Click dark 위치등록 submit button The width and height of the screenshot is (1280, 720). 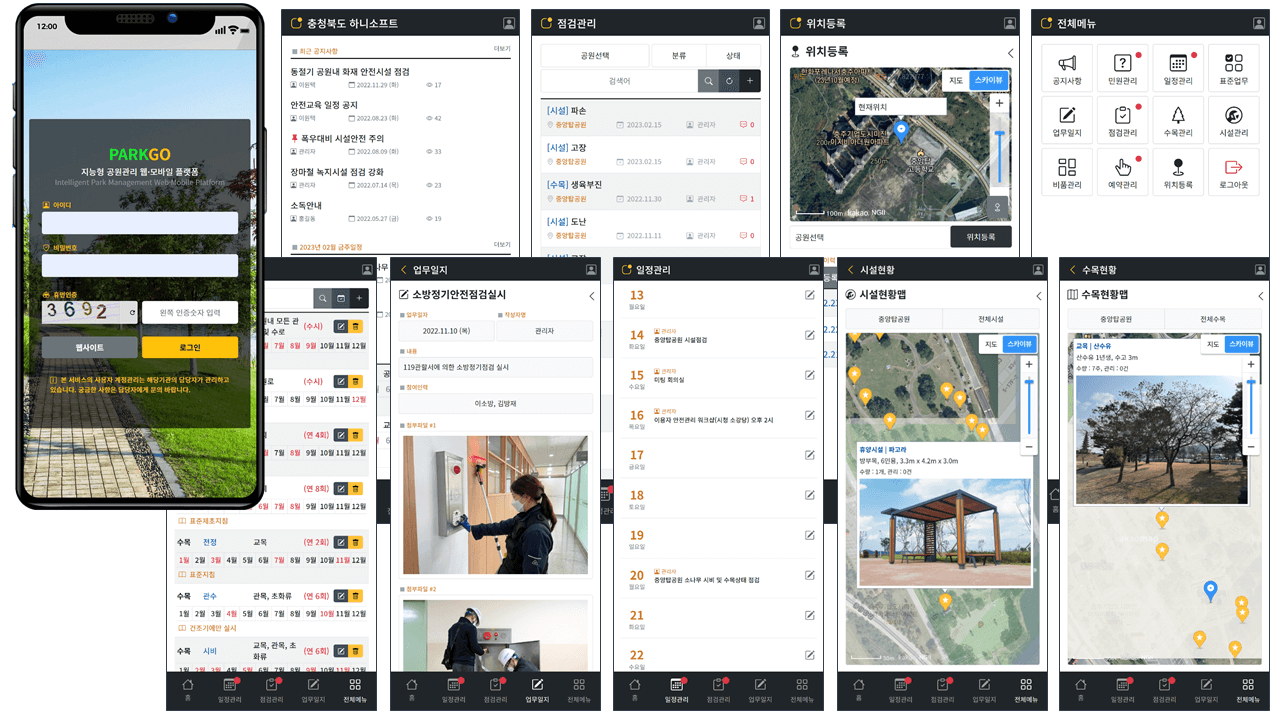click(x=980, y=237)
